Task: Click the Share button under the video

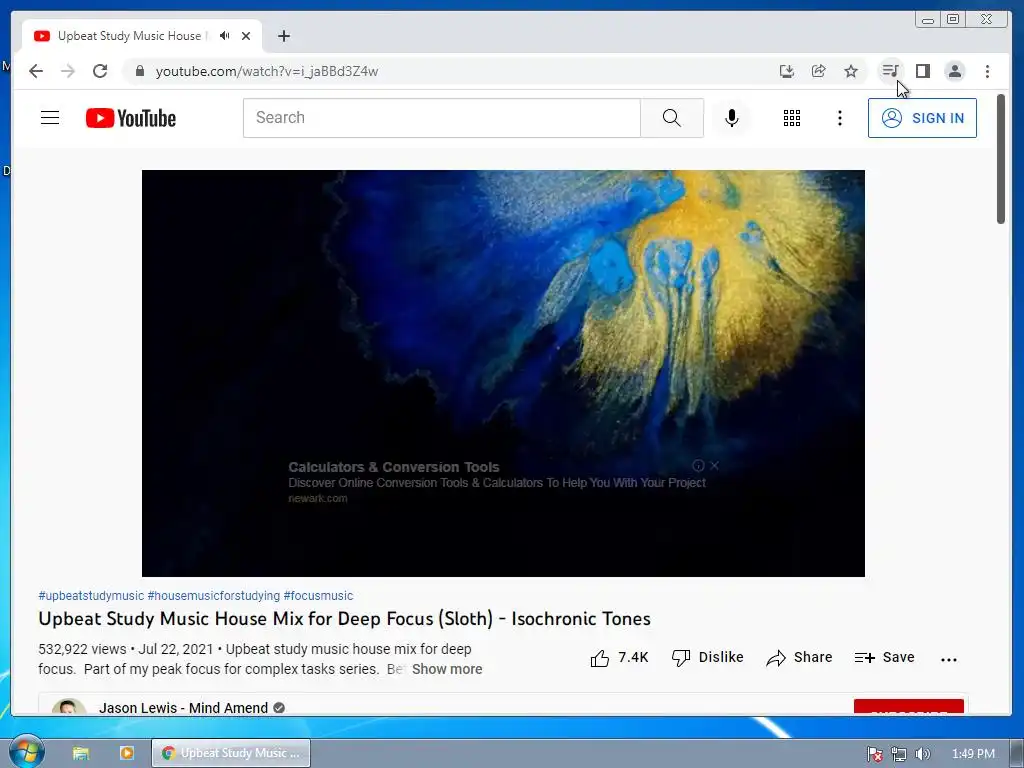Action: pos(799,658)
